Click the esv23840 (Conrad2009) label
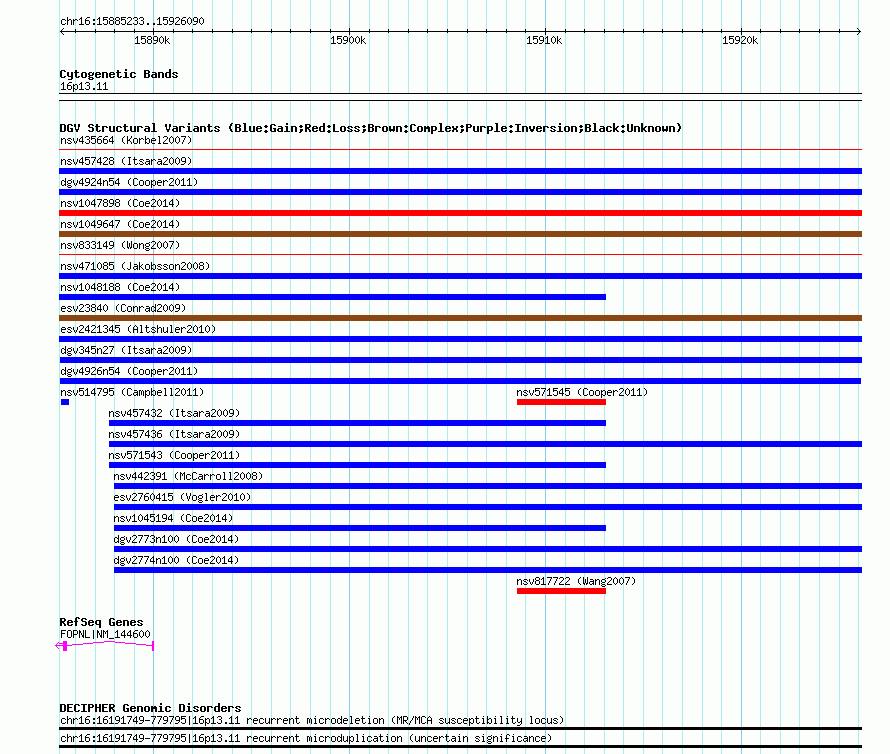This screenshot has width=890, height=754. pyautogui.click(x=123, y=308)
